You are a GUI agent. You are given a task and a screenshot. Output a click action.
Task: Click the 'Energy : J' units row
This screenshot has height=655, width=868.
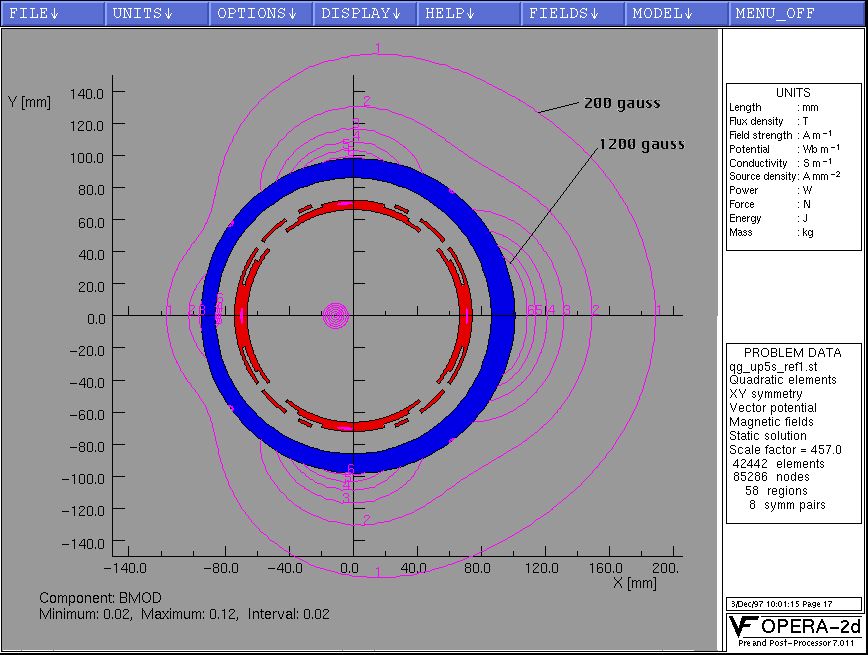[x=768, y=218]
